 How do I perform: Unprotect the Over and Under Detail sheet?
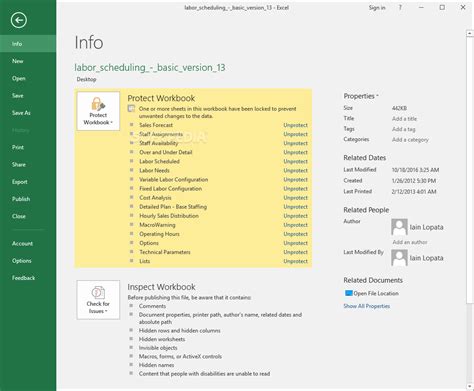pos(295,152)
